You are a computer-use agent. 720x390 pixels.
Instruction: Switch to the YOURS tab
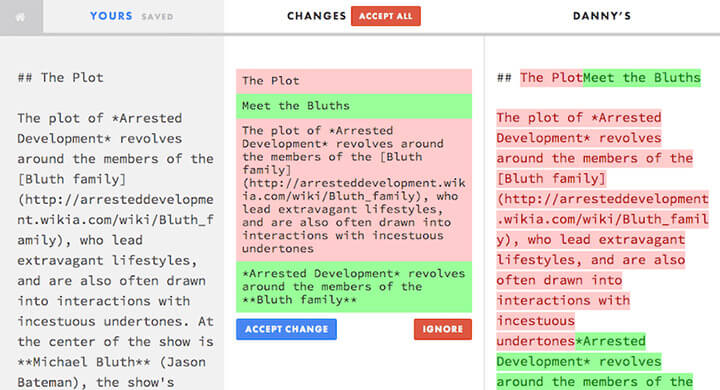coord(111,16)
